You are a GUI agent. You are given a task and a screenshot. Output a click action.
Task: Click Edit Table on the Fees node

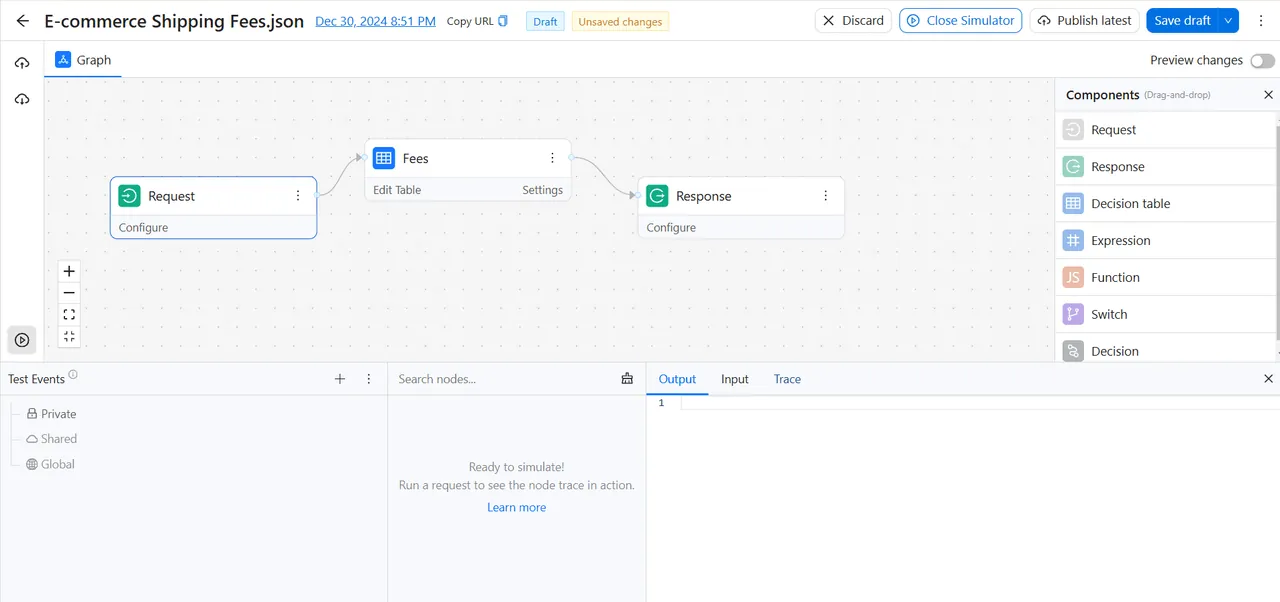point(397,190)
